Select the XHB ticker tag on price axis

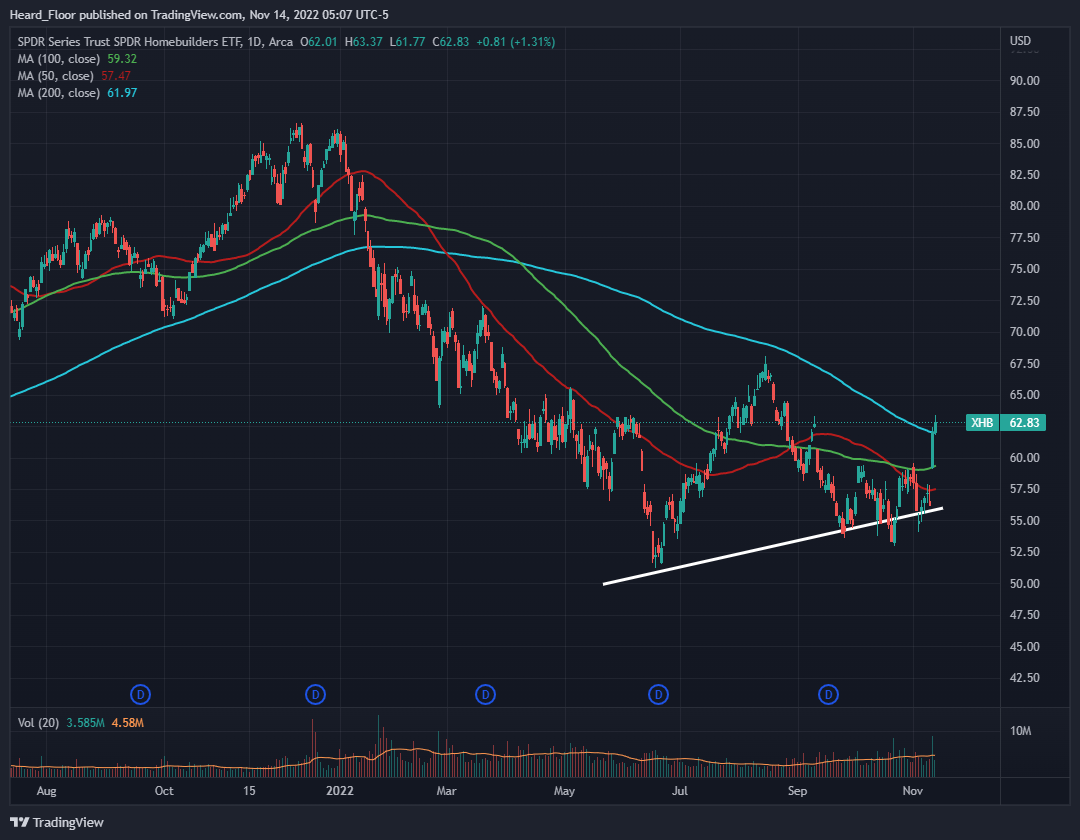pyautogui.click(x=982, y=423)
